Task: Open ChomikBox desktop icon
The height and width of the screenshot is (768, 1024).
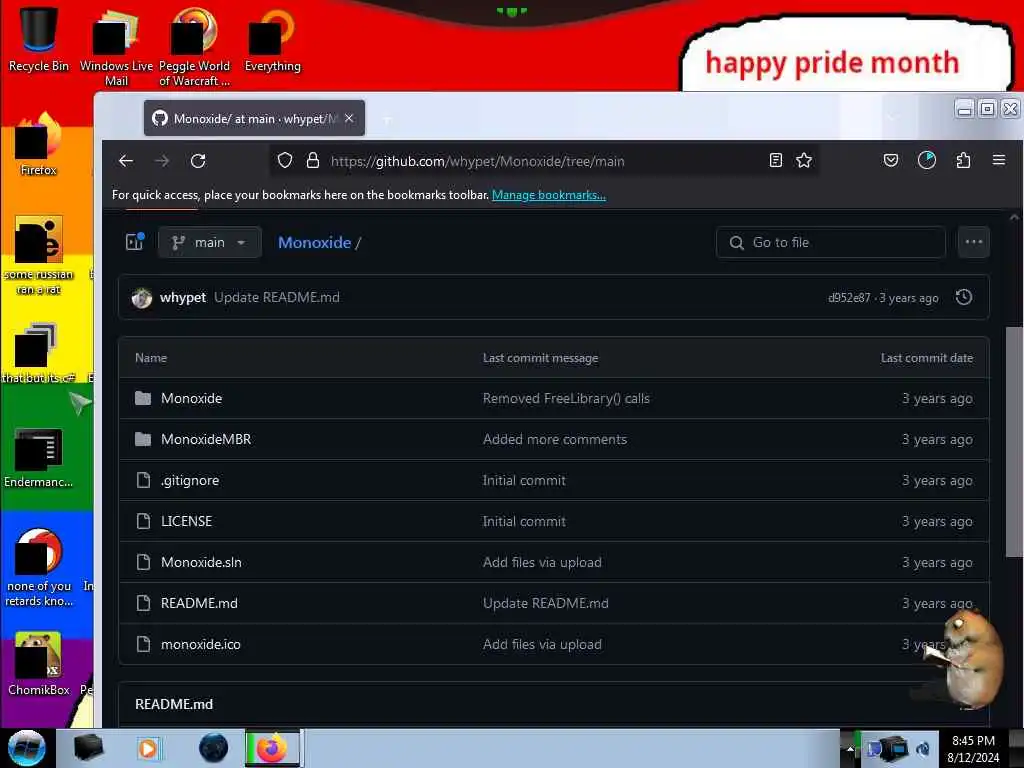Action: click(39, 664)
